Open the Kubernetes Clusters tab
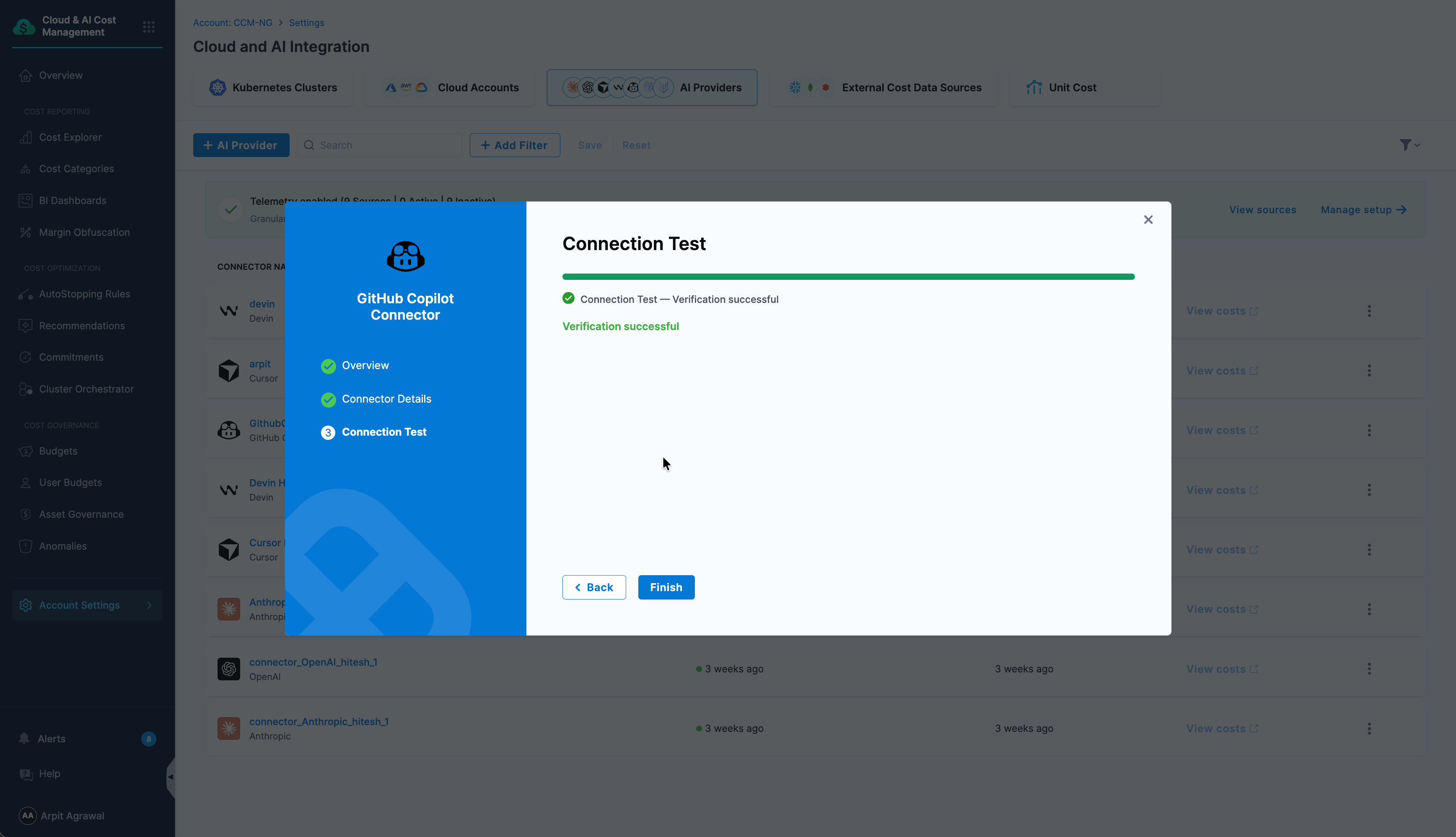 pyautogui.click(x=273, y=88)
